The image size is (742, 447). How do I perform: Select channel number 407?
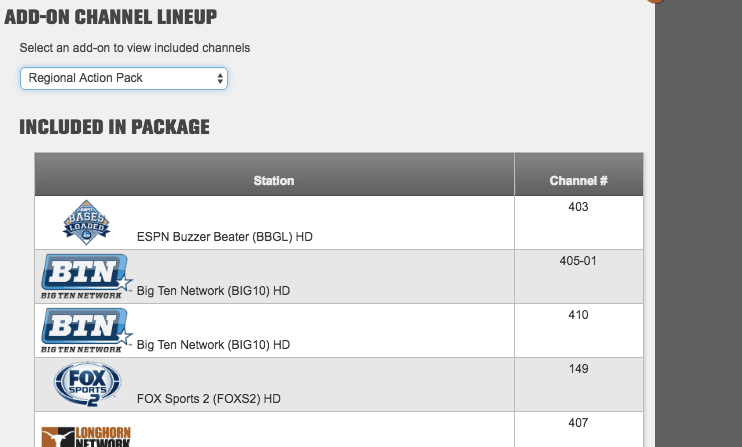pyautogui.click(x=578, y=422)
